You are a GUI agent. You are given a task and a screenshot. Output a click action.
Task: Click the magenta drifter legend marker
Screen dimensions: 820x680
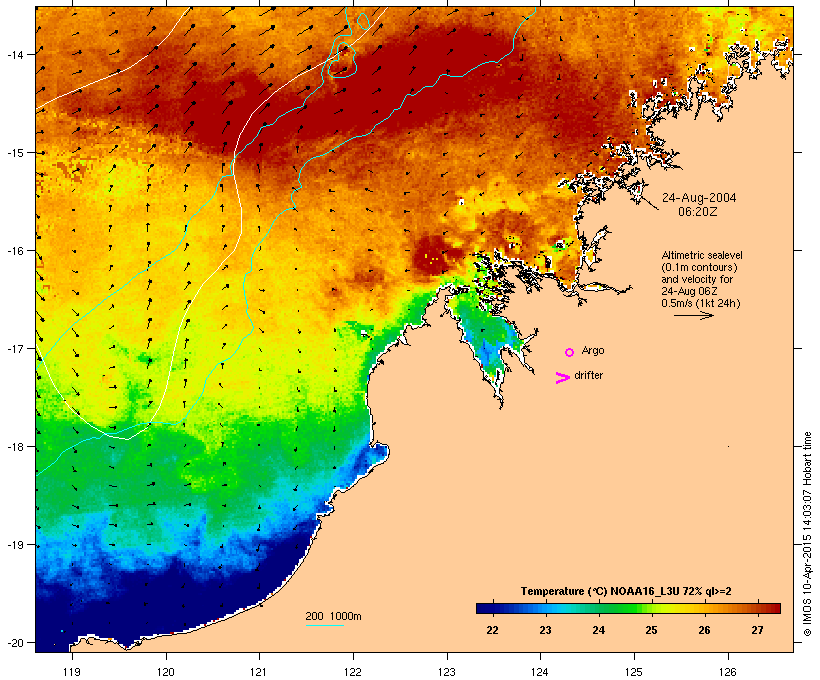click(x=563, y=378)
